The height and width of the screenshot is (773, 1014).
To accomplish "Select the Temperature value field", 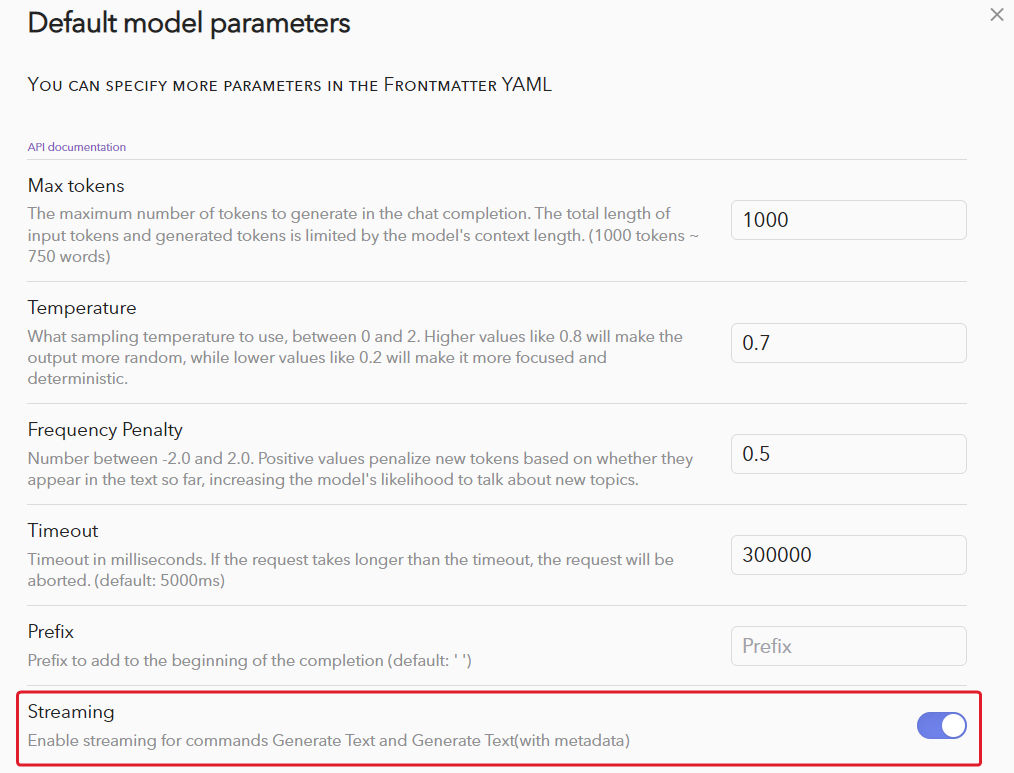I will [847, 342].
